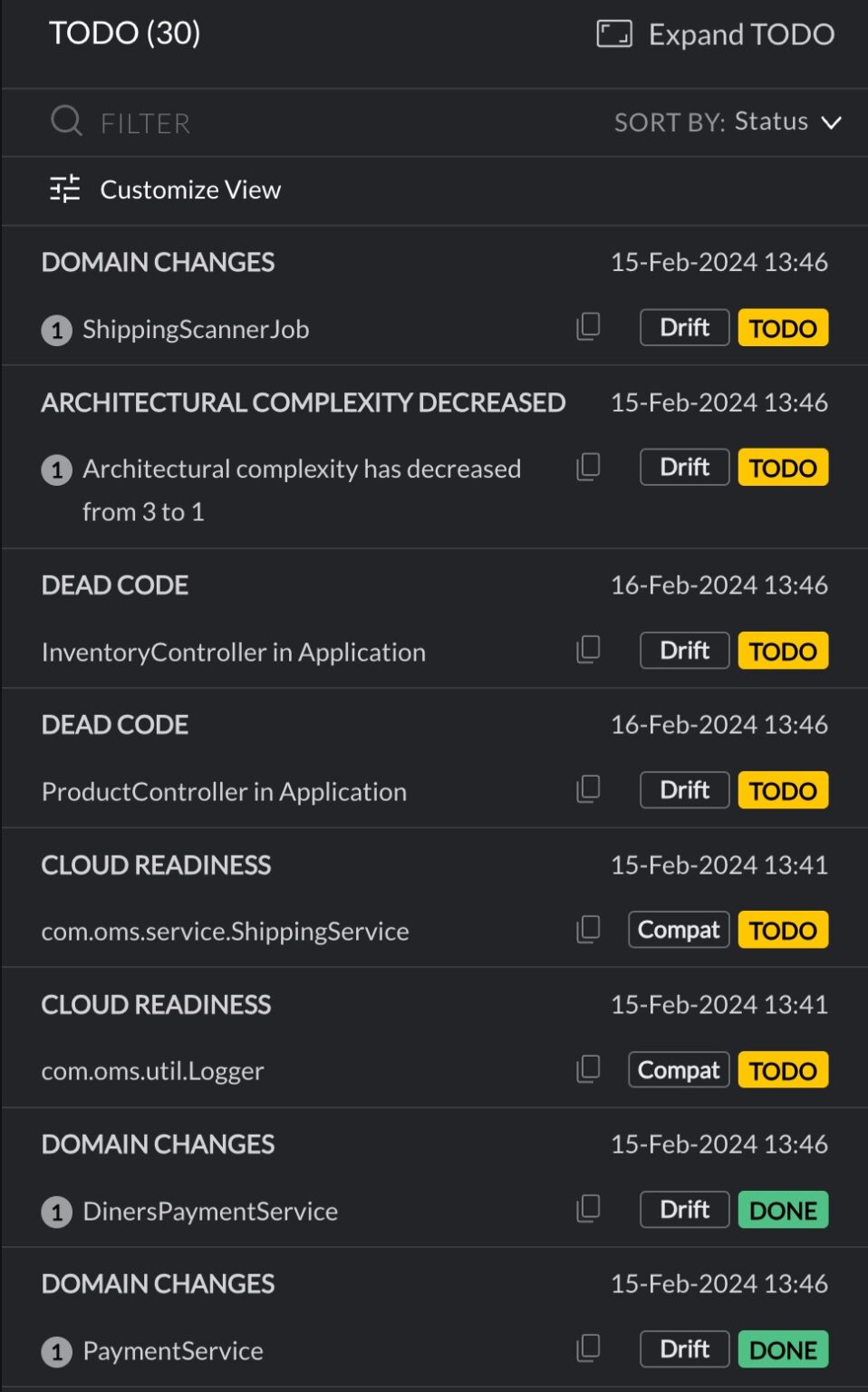
Task: Copy the DinersPaymentService domain change
Action: click(587, 1208)
